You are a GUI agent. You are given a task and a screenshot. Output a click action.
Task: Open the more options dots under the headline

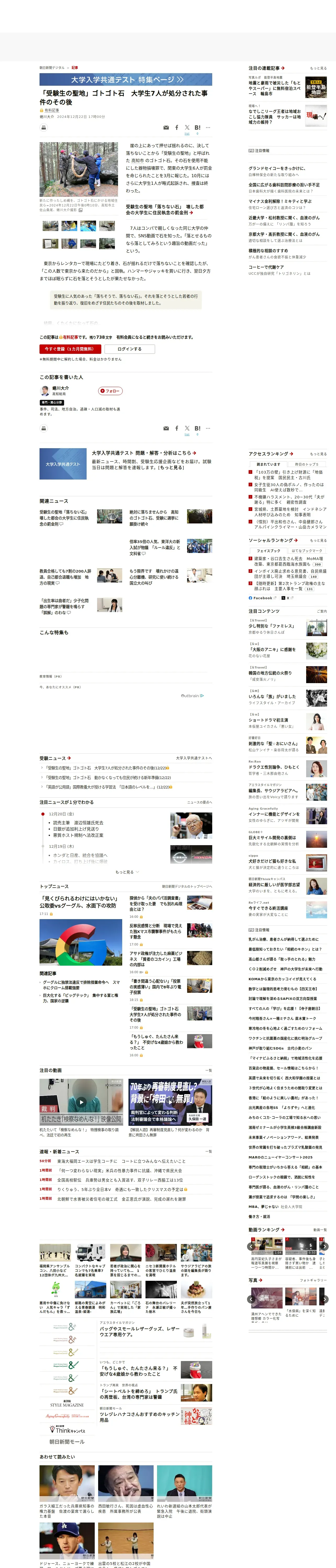pyautogui.click(x=208, y=127)
